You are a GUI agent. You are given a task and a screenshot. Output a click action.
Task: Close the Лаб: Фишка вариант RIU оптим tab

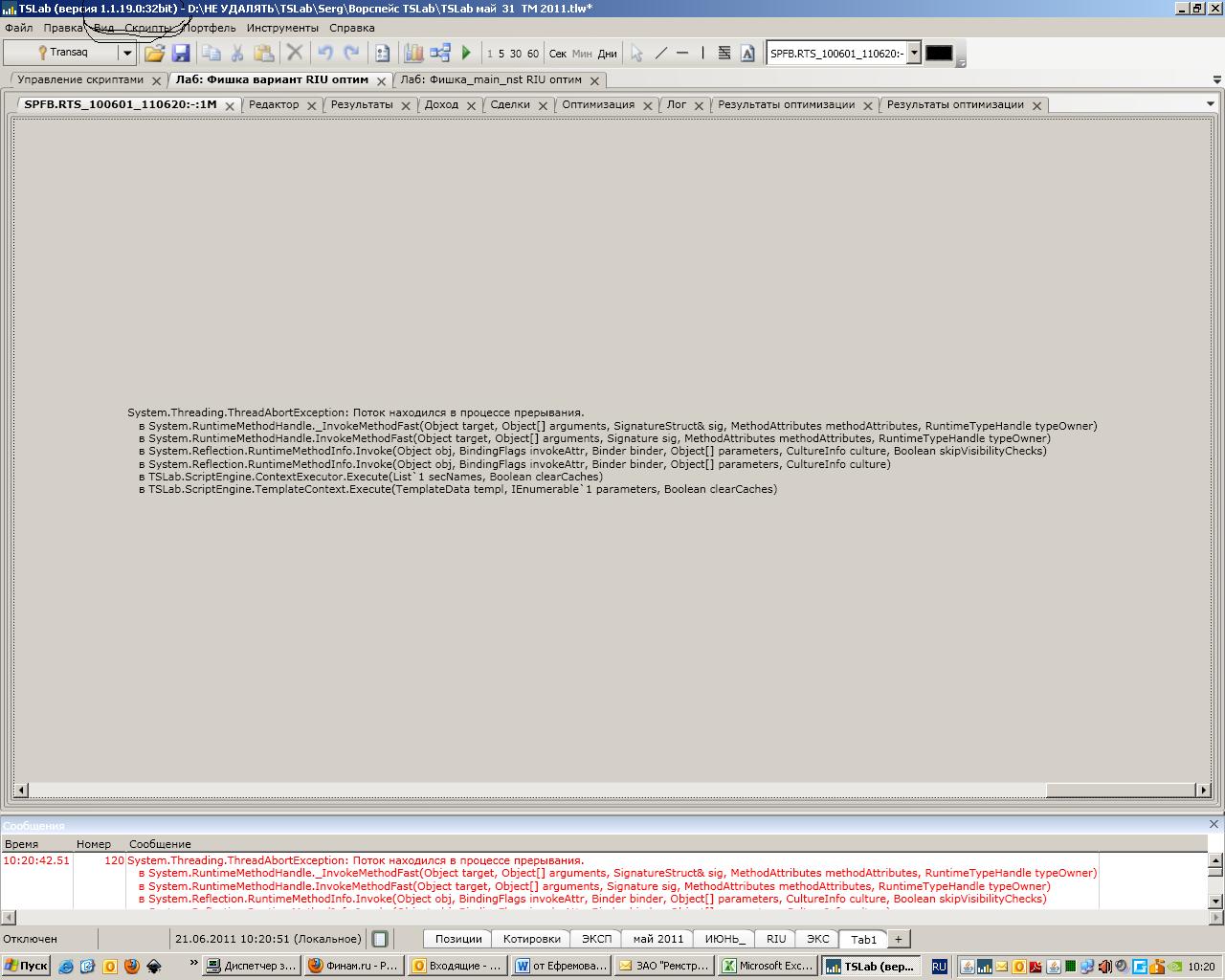pyautogui.click(x=381, y=80)
